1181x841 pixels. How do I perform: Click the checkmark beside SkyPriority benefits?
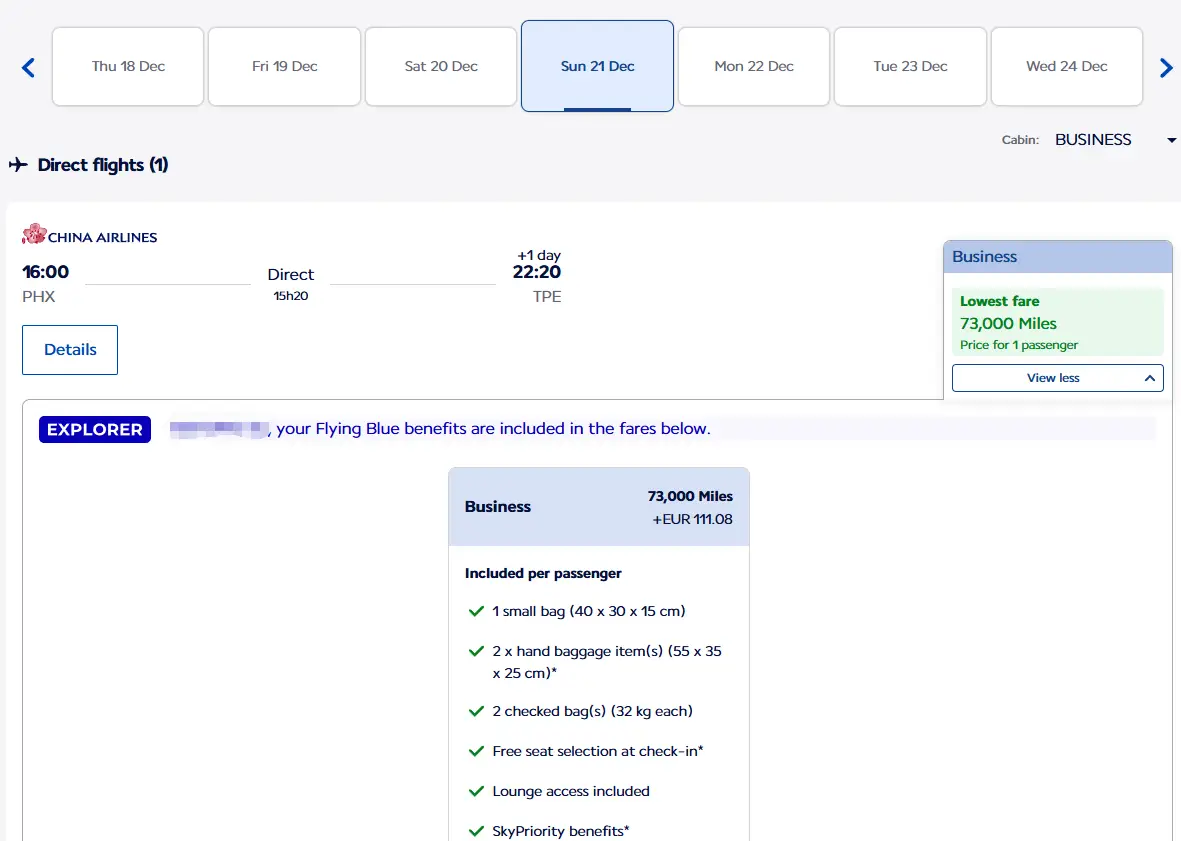[476, 831]
